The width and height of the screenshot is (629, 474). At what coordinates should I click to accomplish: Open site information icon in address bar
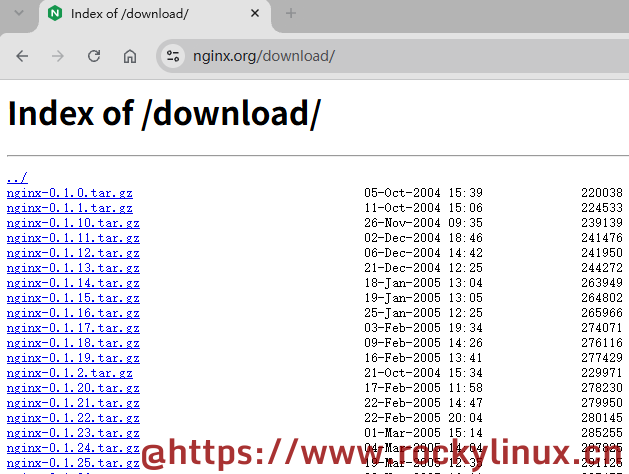click(173, 56)
